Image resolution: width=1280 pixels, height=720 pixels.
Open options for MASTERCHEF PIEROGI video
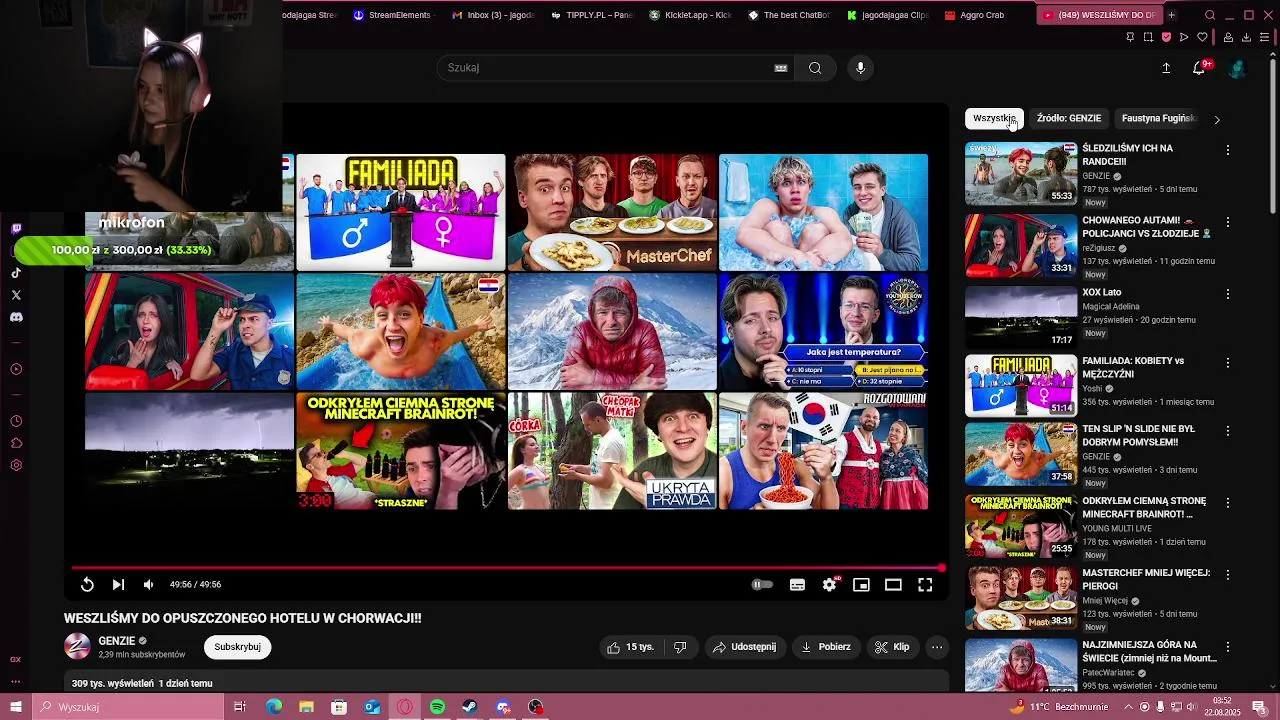tap(1228, 575)
